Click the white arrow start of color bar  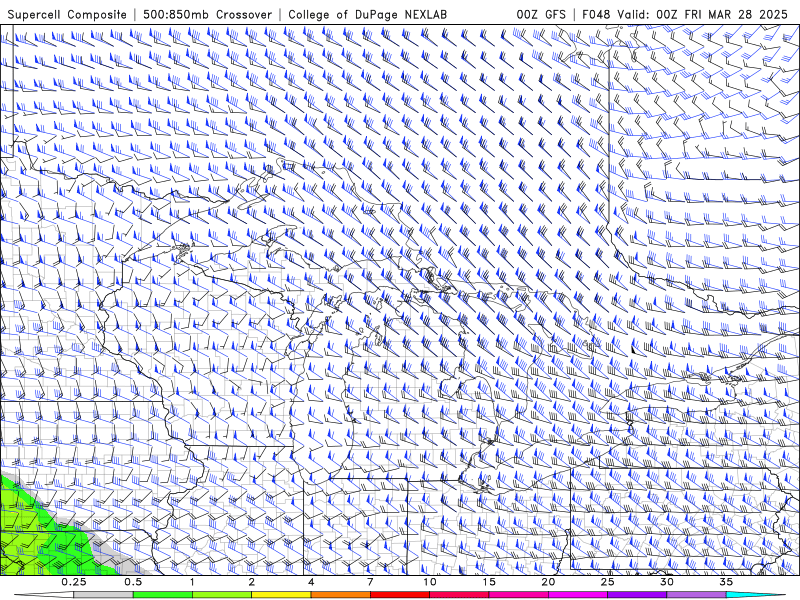tap(44, 595)
